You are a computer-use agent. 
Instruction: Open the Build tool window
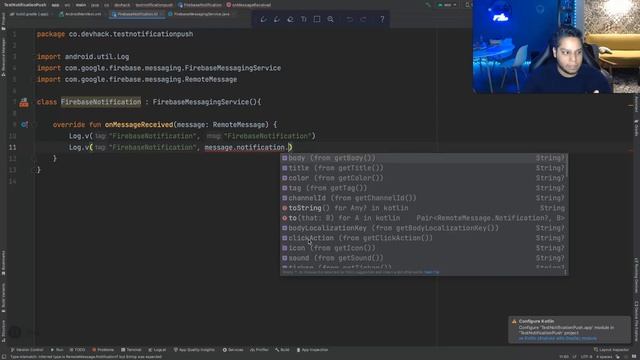[282, 350]
